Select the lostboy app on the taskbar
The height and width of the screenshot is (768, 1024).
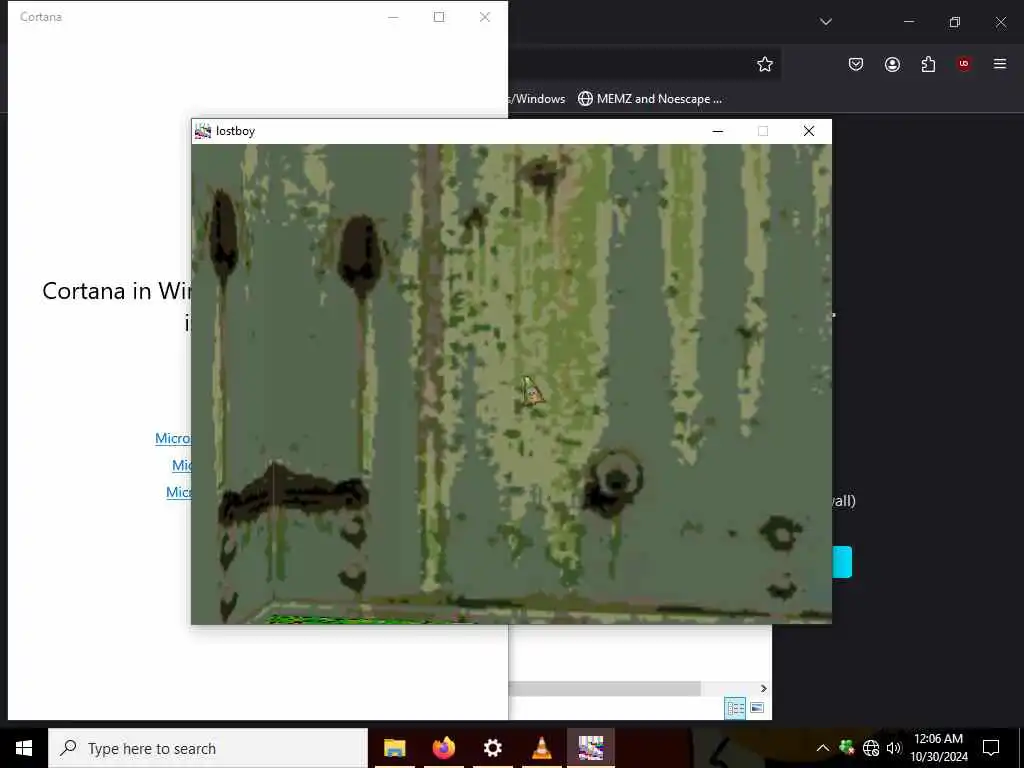(x=590, y=748)
